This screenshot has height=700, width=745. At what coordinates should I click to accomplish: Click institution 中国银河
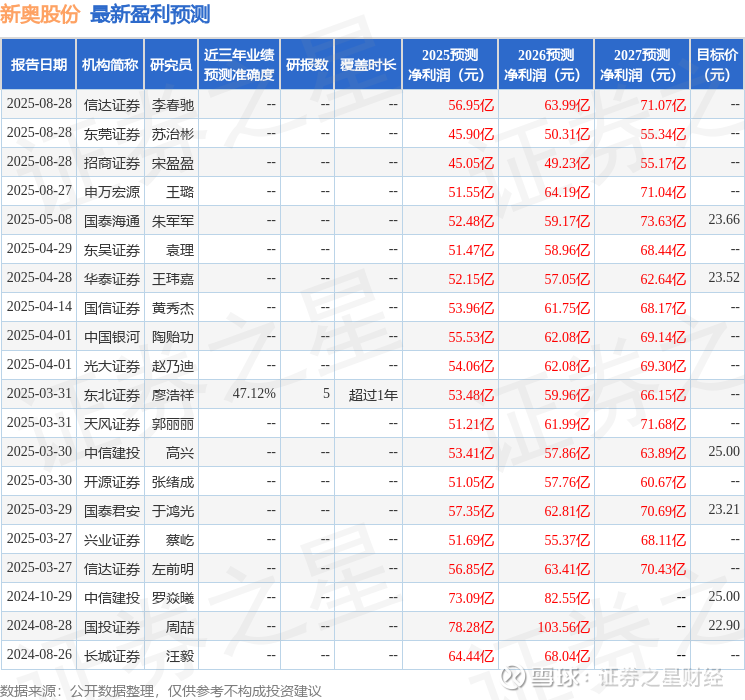112,337
